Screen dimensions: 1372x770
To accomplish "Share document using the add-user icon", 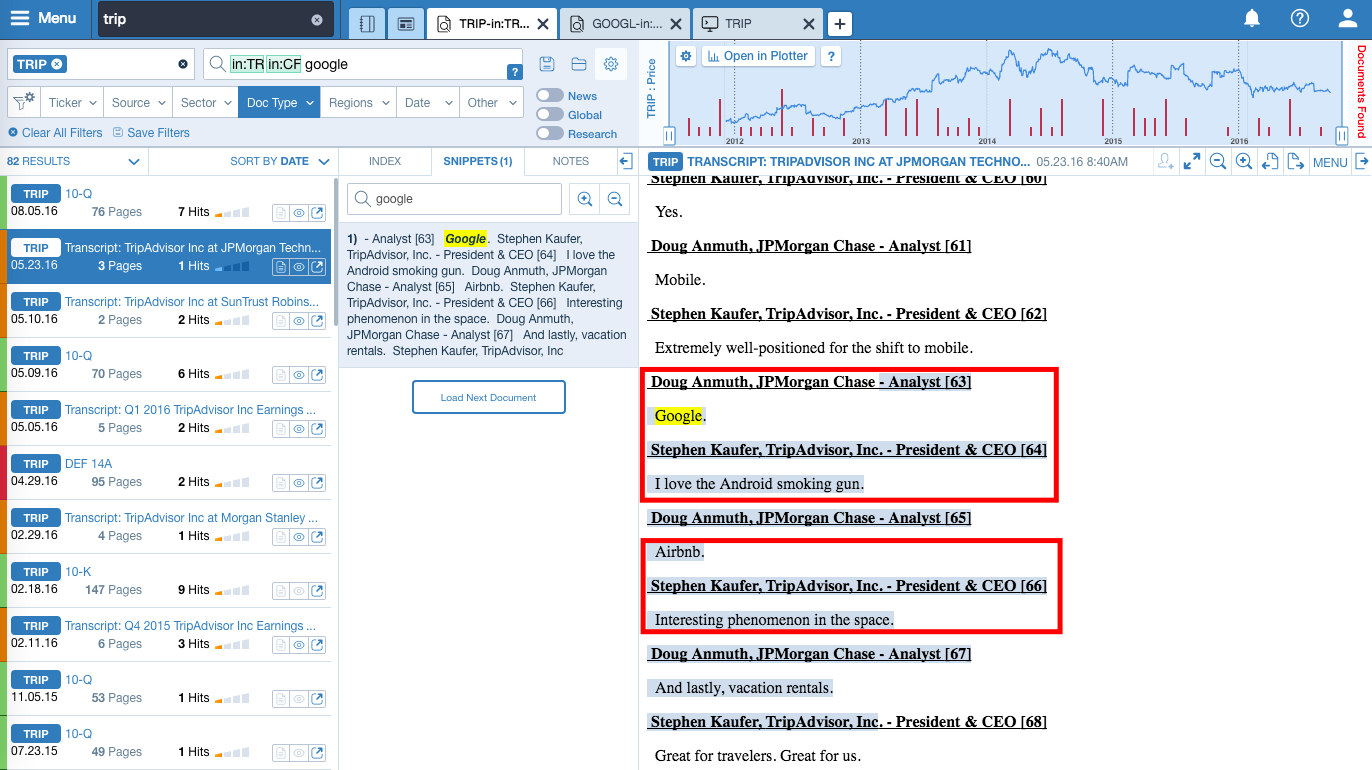I will coord(1165,161).
